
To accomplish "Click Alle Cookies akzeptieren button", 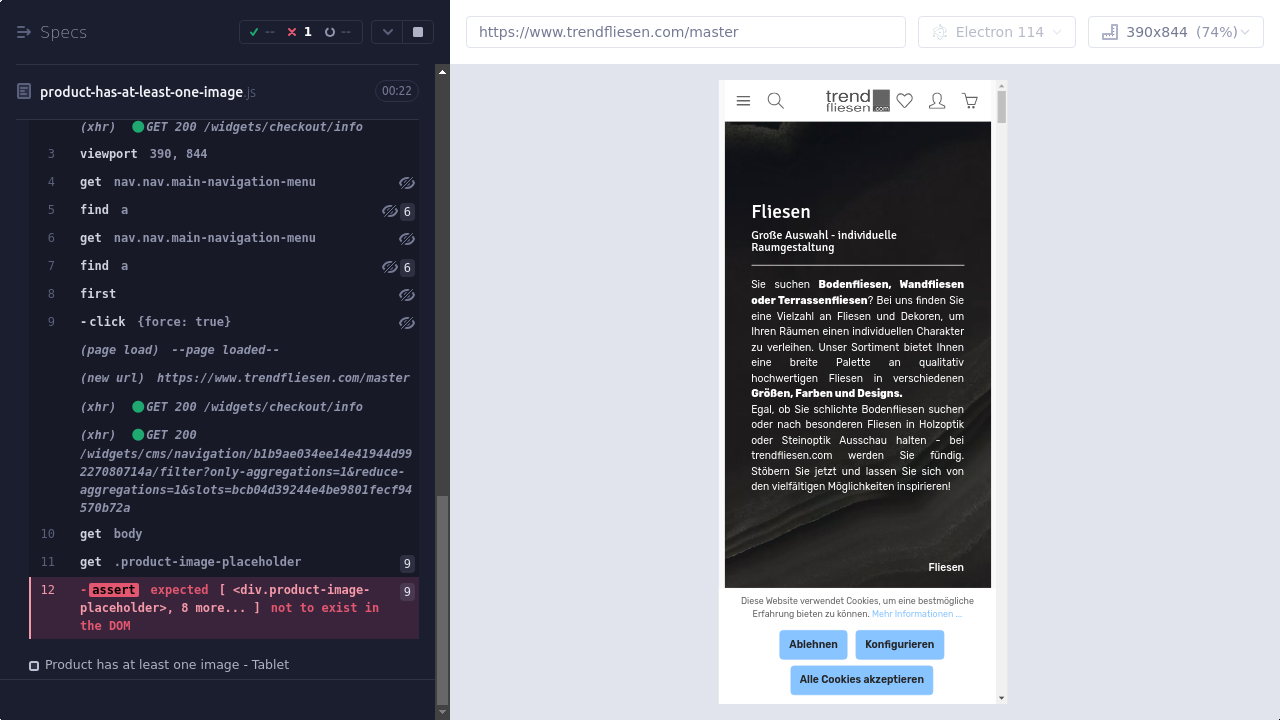I will point(861,680).
